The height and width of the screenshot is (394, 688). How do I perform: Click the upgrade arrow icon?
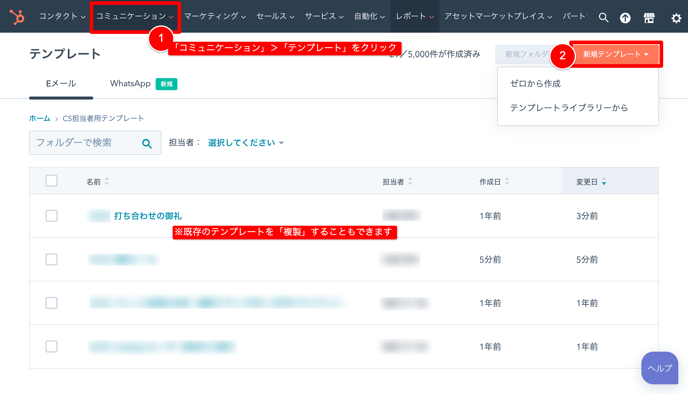[x=625, y=18]
